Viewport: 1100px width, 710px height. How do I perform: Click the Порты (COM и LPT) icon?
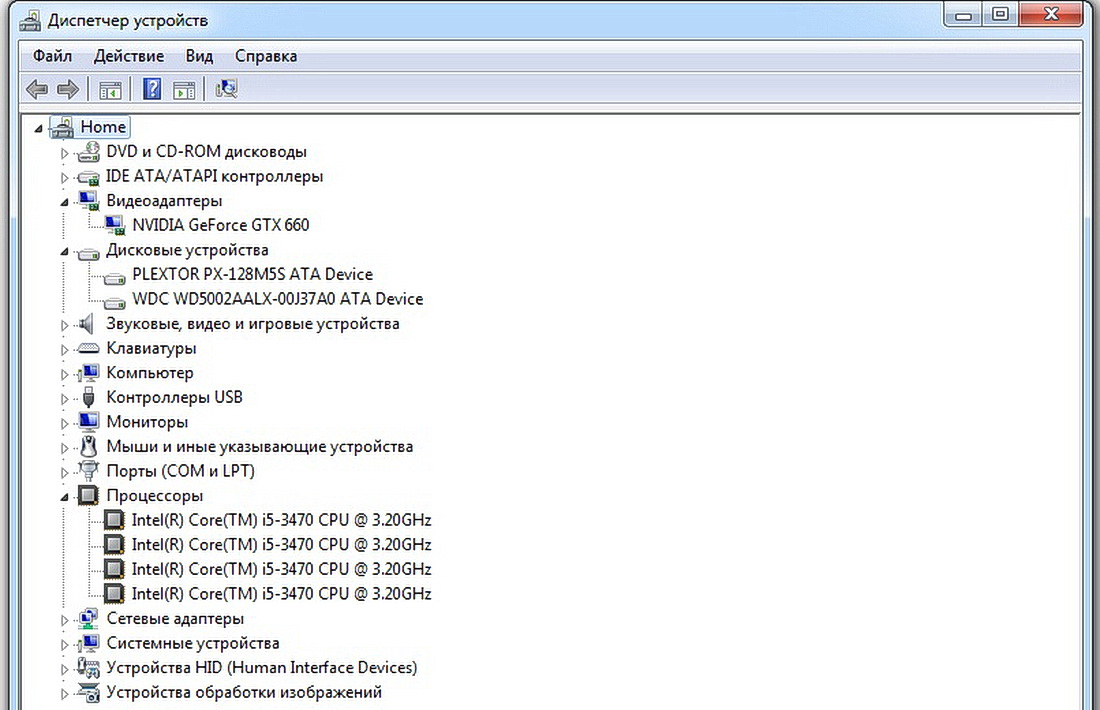tap(88, 471)
